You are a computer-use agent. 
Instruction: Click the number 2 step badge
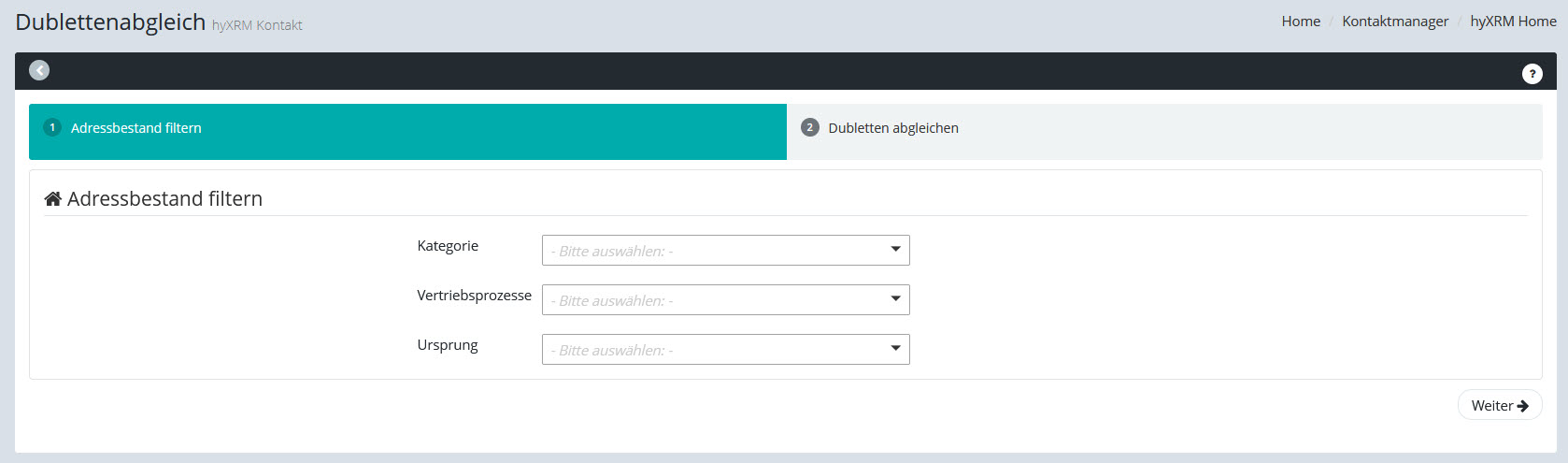(809, 127)
